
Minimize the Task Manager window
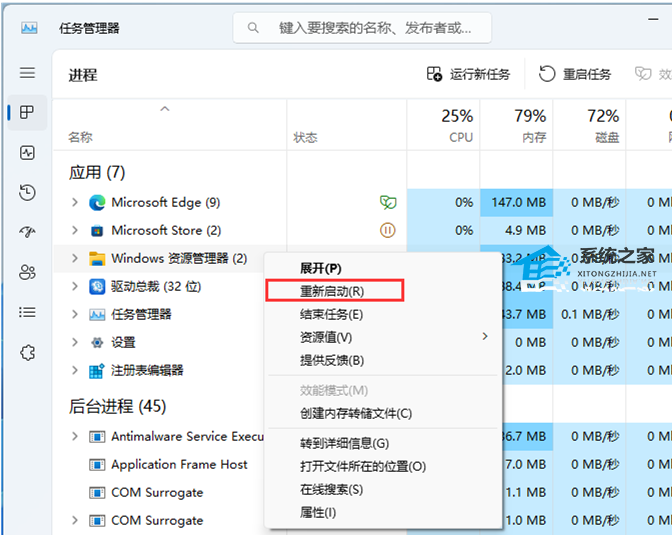pyautogui.click(x=653, y=20)
